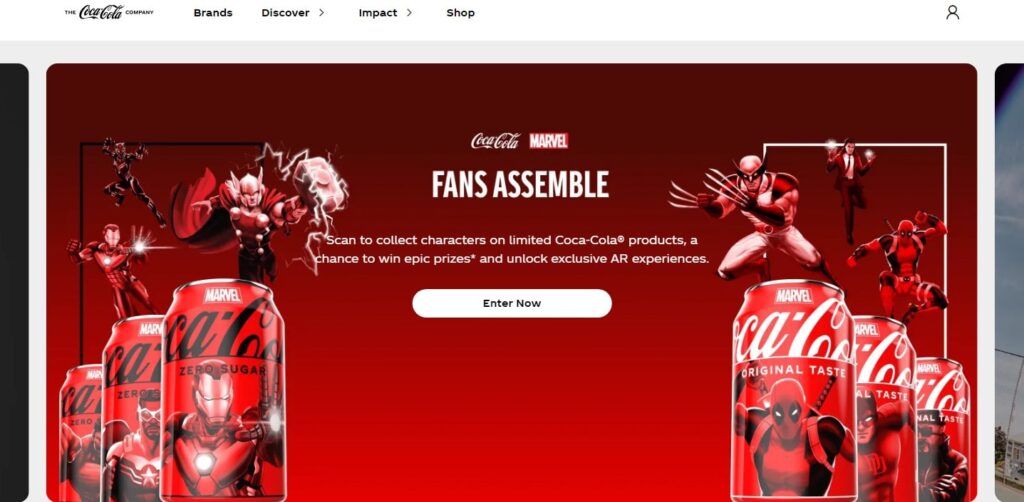Show the previous dark carousel slide

tap(14, 283)
